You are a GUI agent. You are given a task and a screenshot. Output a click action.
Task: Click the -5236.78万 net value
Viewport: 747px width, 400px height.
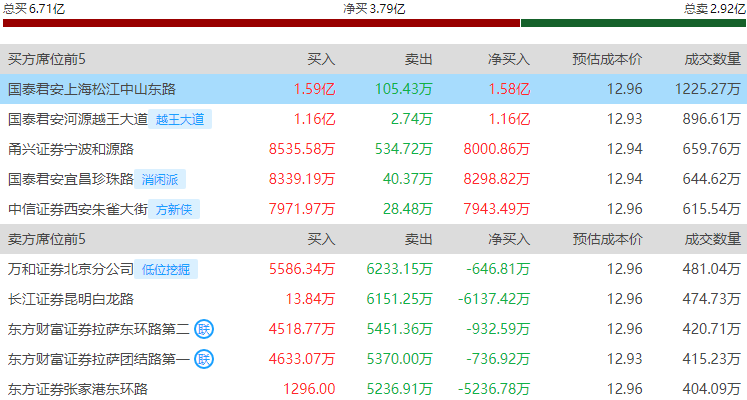[494, 389]
